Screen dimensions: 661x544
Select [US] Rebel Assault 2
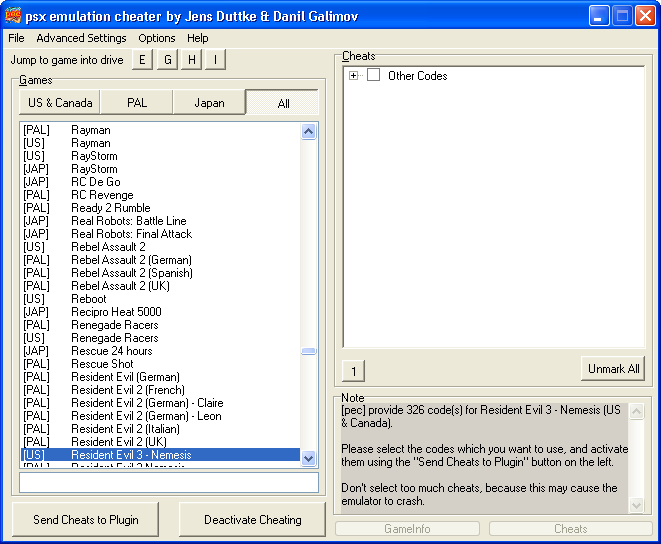point(161,247)
